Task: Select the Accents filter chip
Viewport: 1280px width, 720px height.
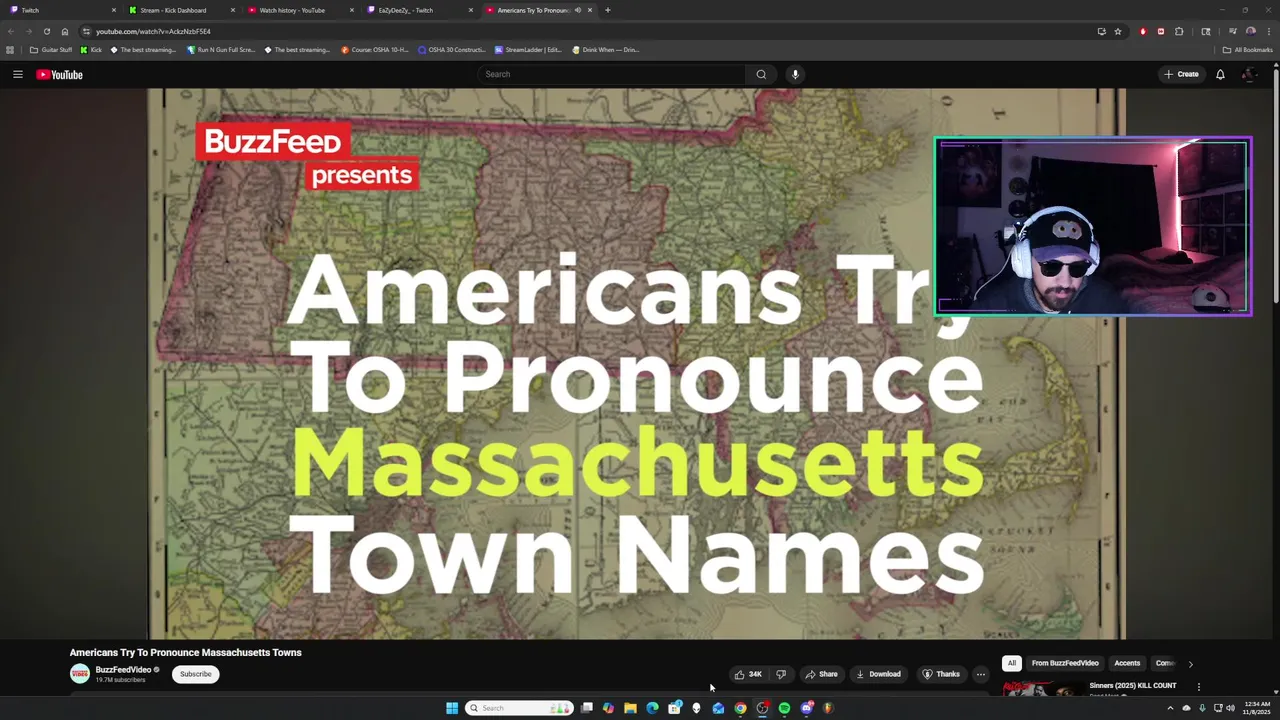Action: pyautogui.click(x=1127, y=663)
